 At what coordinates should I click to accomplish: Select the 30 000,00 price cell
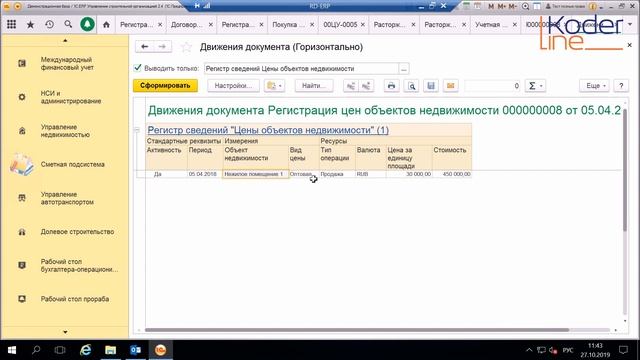(409, 174)
